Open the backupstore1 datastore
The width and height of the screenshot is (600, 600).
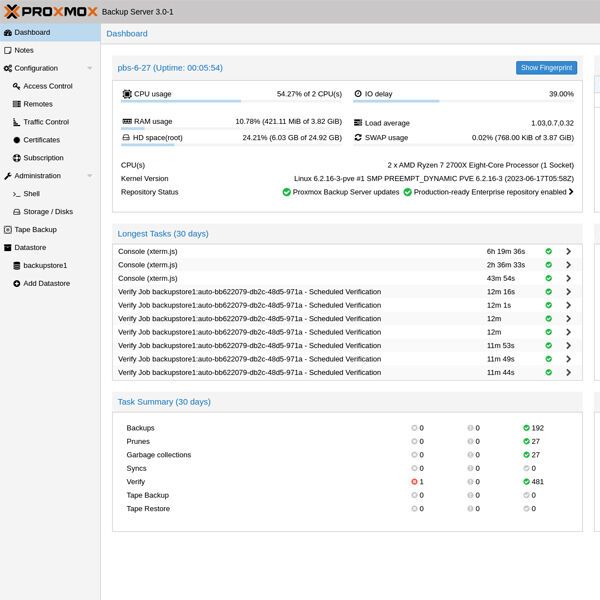[50, 266]
